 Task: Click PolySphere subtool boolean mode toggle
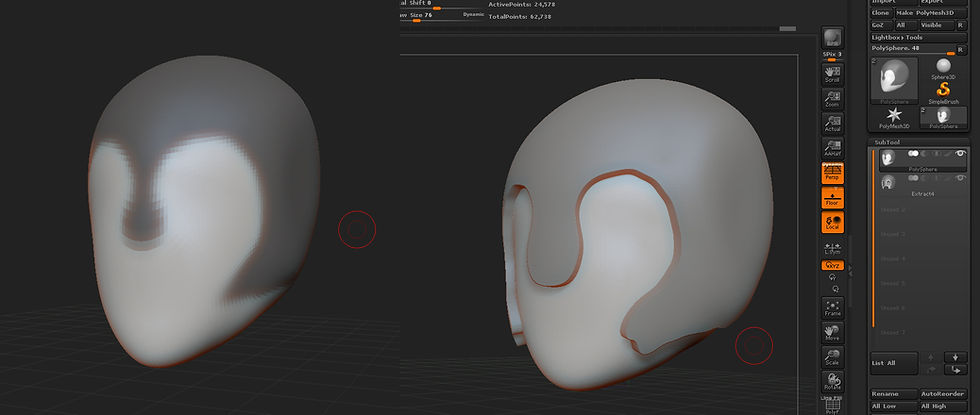[x=915, y=154]
